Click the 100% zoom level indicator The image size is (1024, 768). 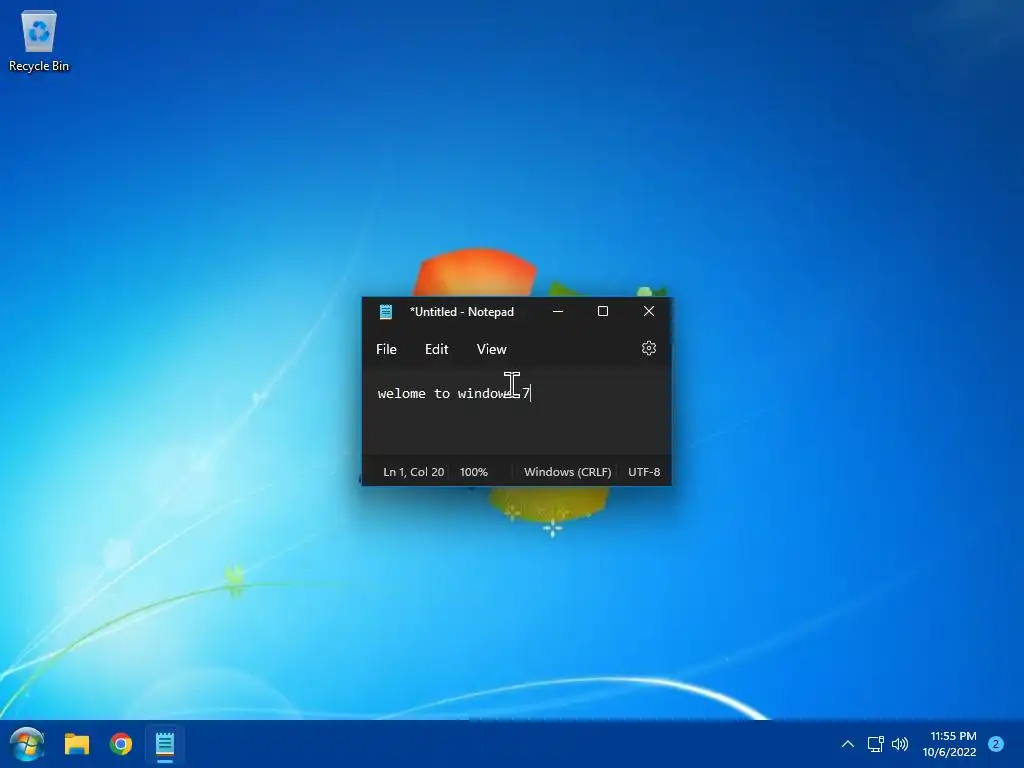[x=473, y=472]
